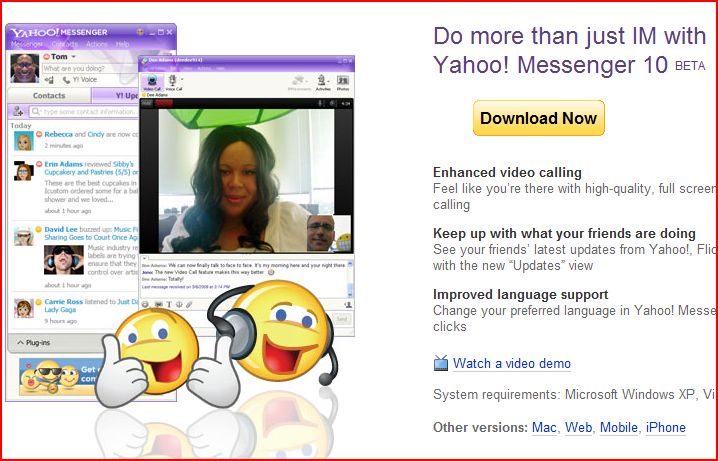This screenshot has width=718, height=461.
Task: Click the IMVironments icon in chat toolbar
Action: point(299,82)
